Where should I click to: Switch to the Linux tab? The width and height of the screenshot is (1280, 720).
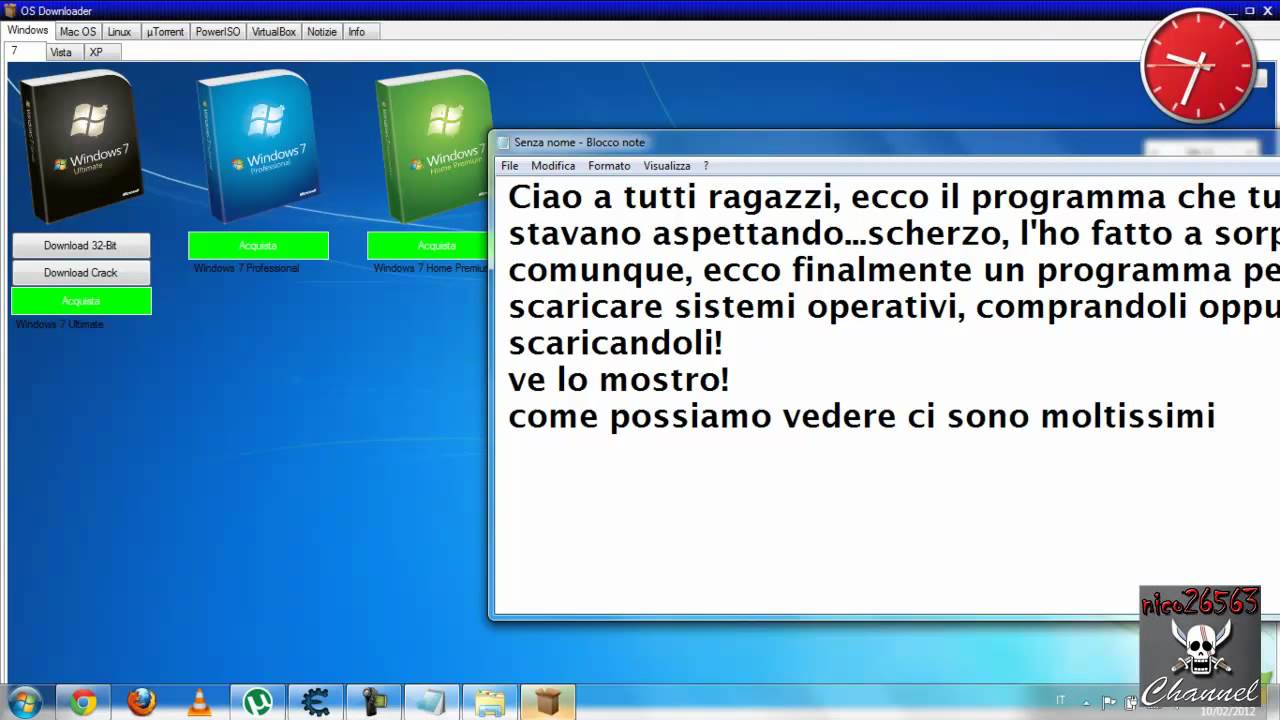[x=119, y=32]
